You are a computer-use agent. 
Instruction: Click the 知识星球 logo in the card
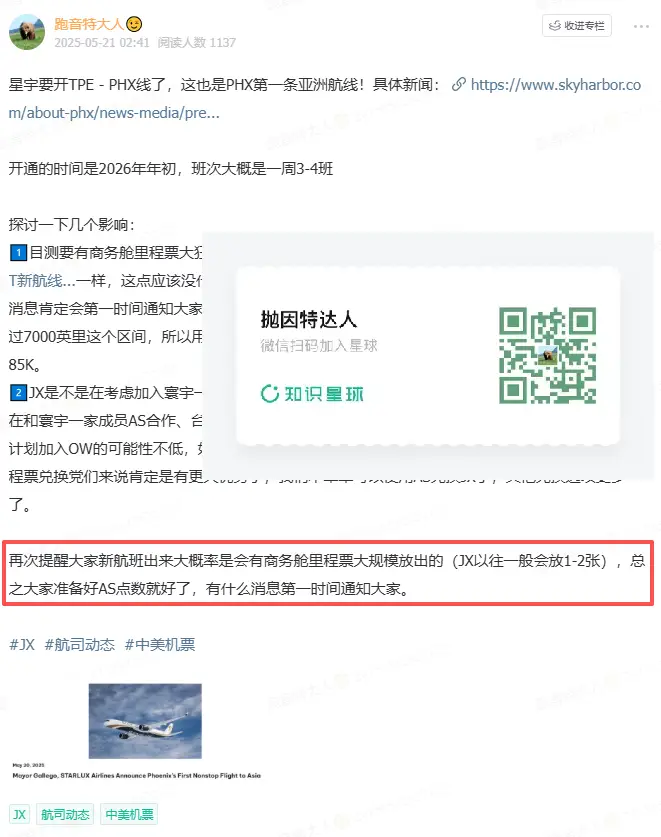click(x=312, y=394)
